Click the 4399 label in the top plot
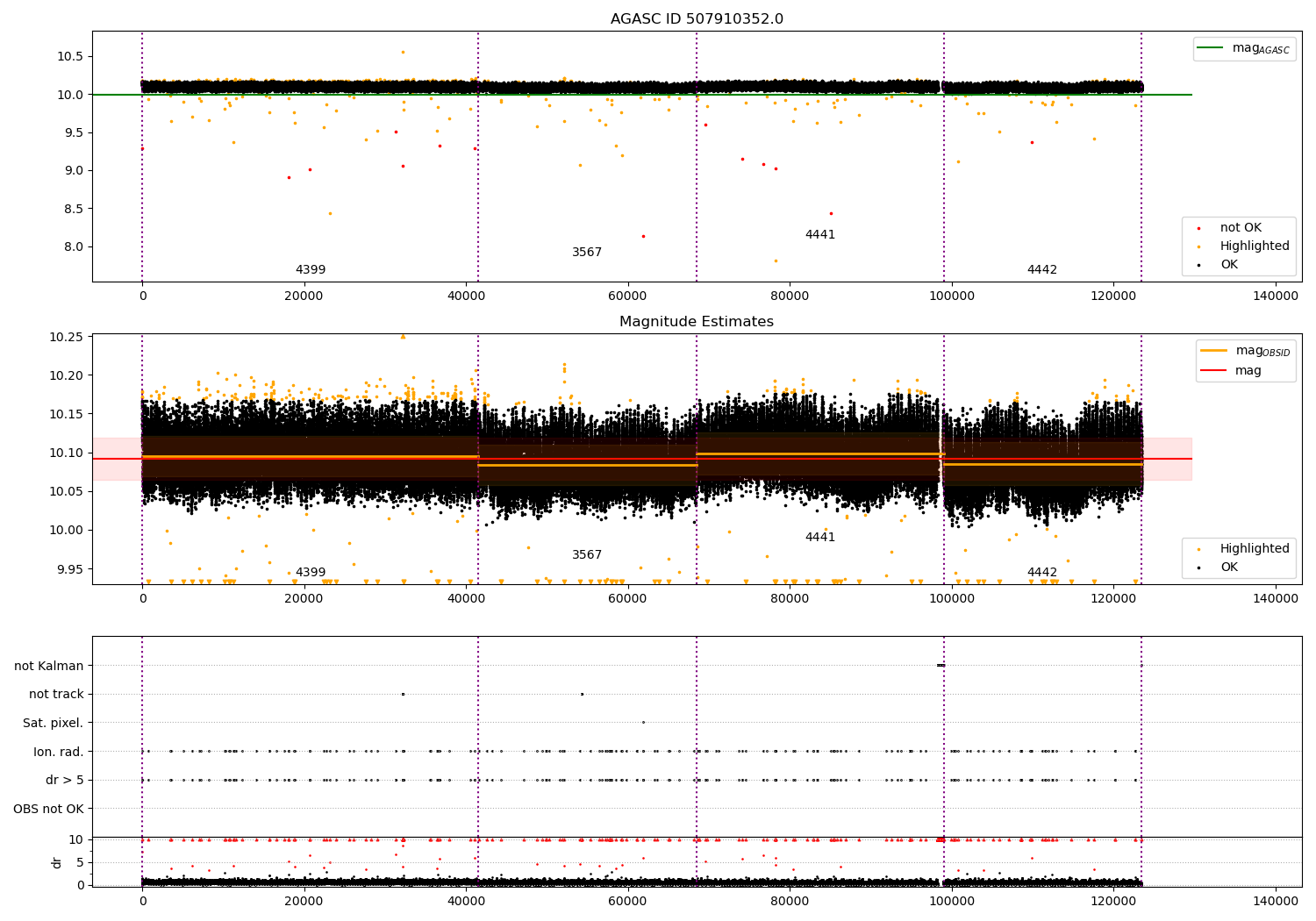Viewport: 1316px width, 921px height. 311,270
